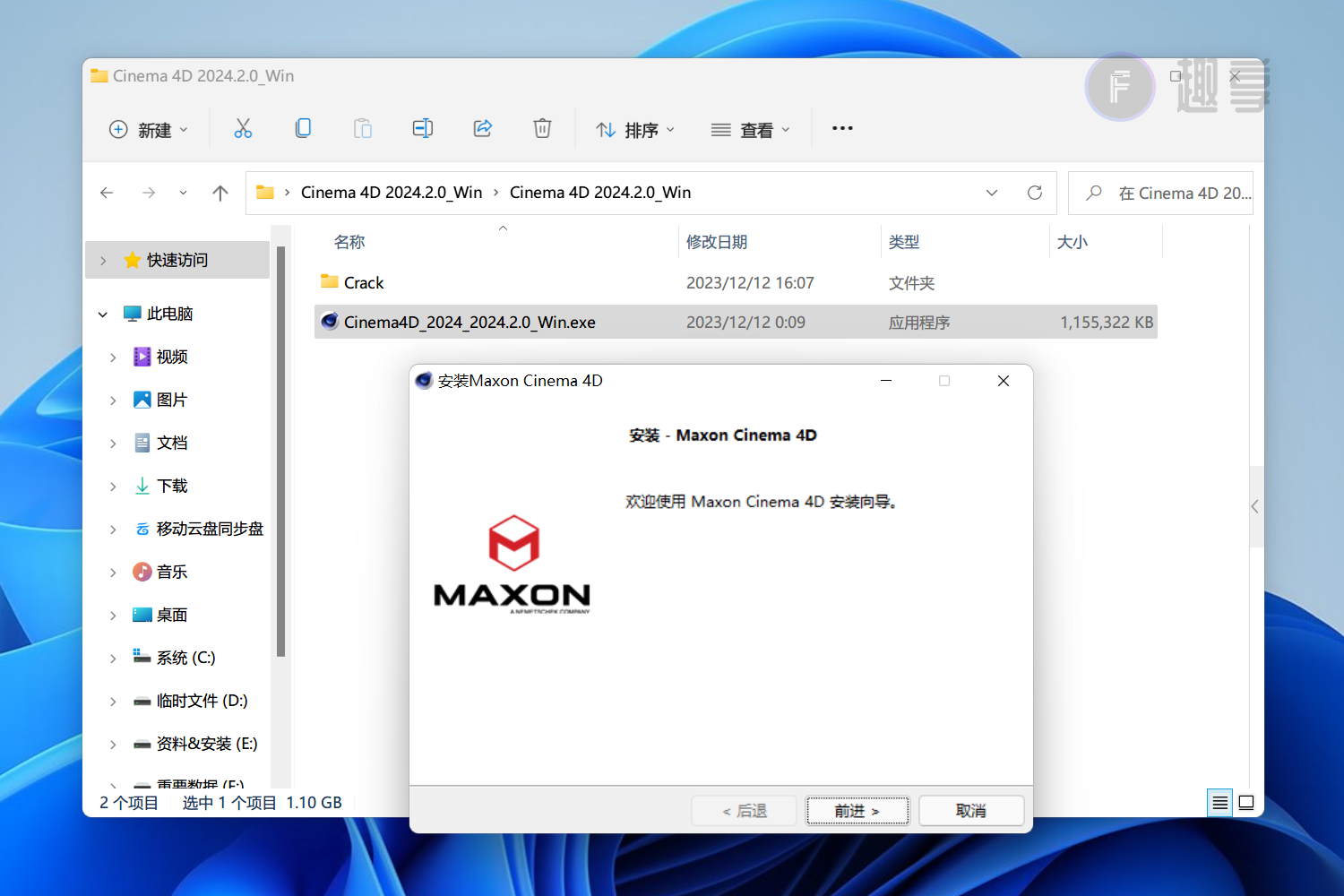Open the three-dots more options menu
Viewport: 1344px width, 896px height.
pos(842,129)
